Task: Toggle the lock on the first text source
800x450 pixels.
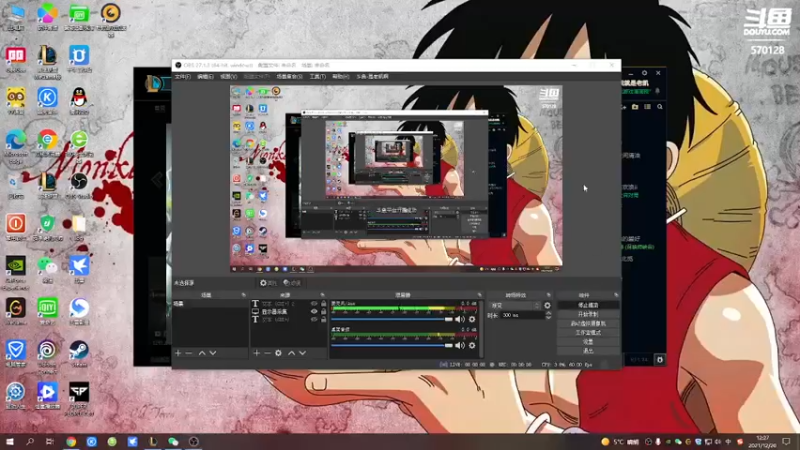Action: pyautogui.click(x=323, y=304)
